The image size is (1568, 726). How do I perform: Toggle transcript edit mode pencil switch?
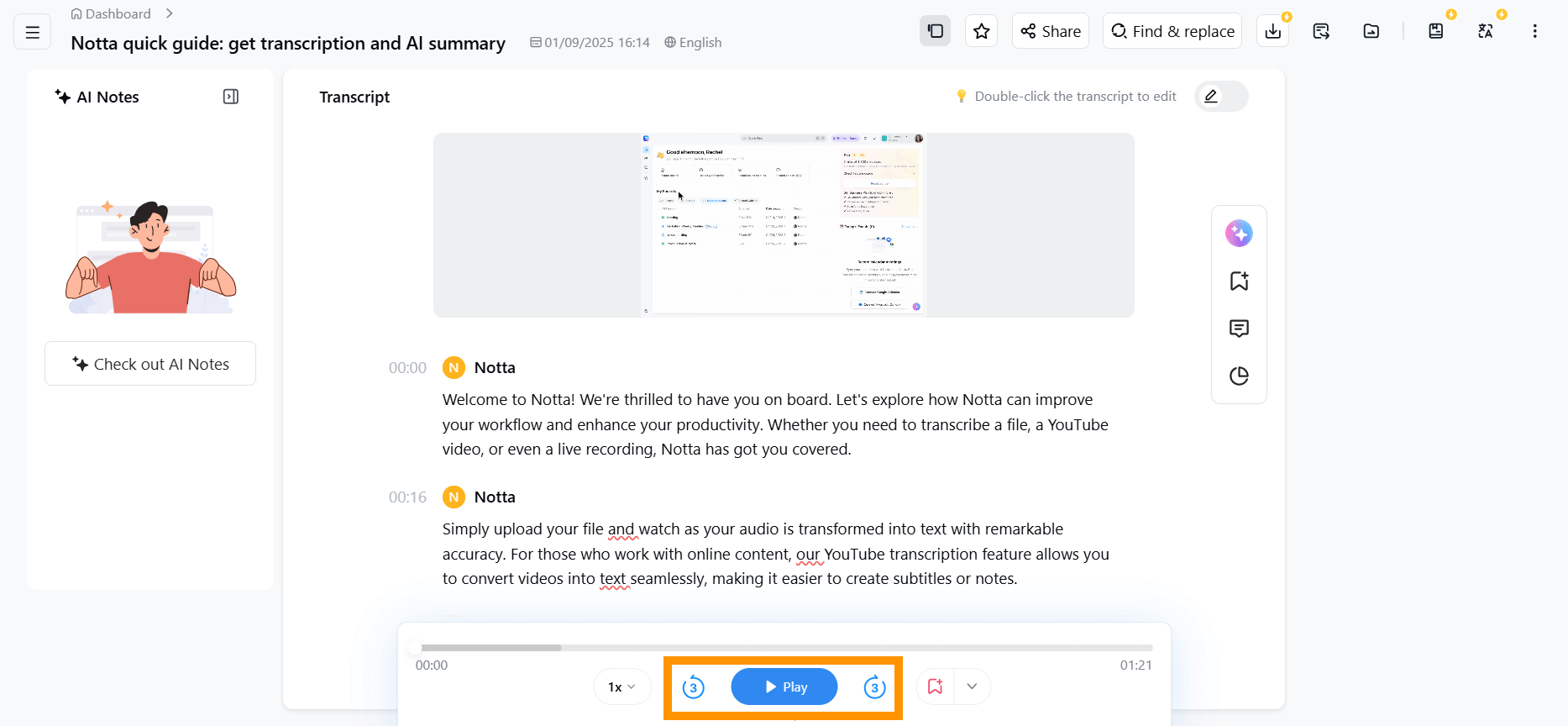1221,97
